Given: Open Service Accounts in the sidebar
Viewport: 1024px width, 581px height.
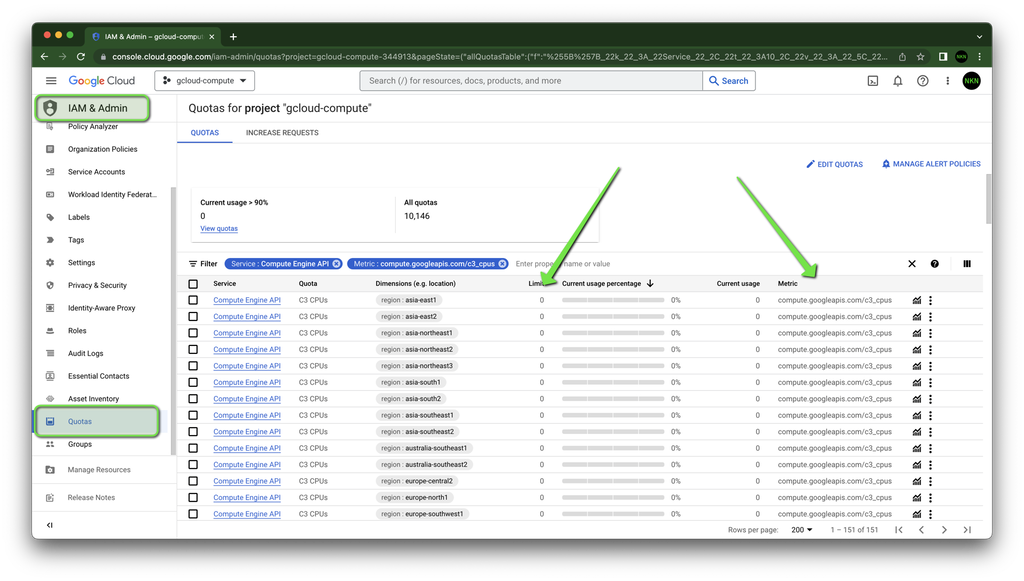Looking at the screenshot, I should point(96,172).
